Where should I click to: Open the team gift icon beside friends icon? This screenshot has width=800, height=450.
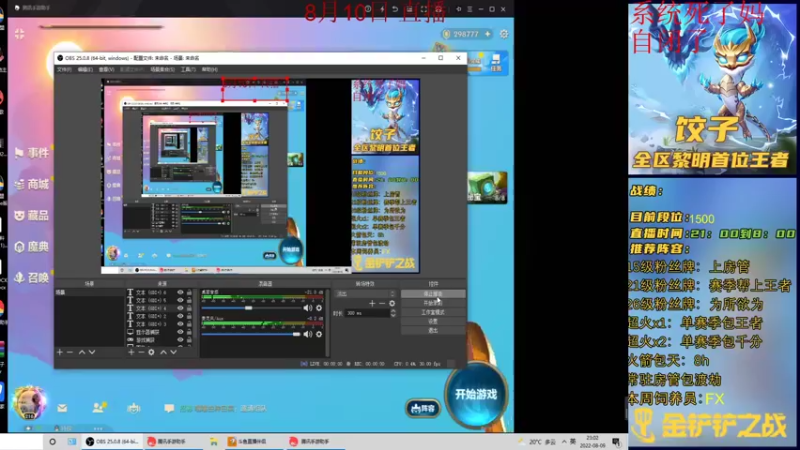click(134, 408)
